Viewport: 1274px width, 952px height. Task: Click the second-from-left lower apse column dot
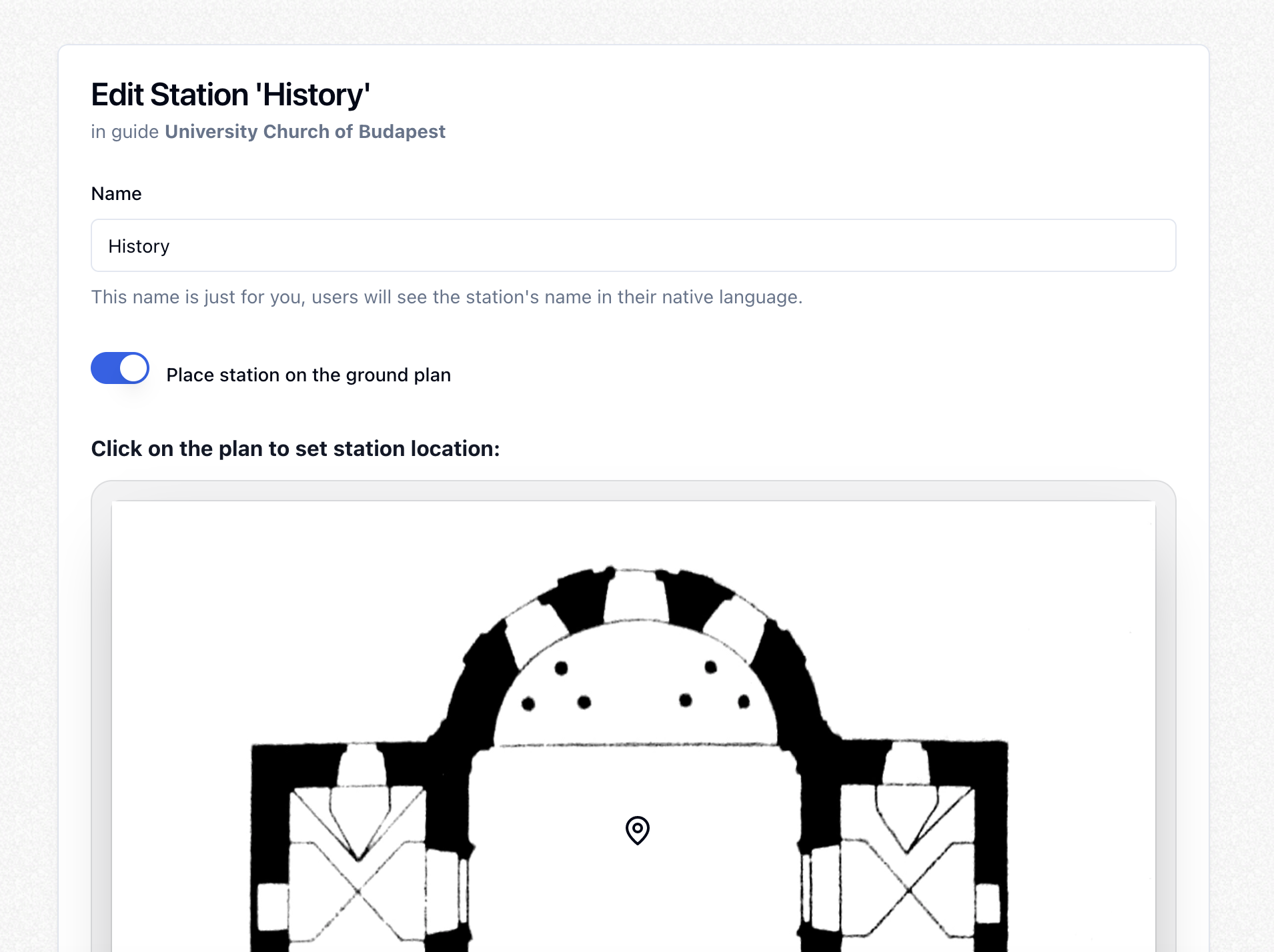point(584,702)
